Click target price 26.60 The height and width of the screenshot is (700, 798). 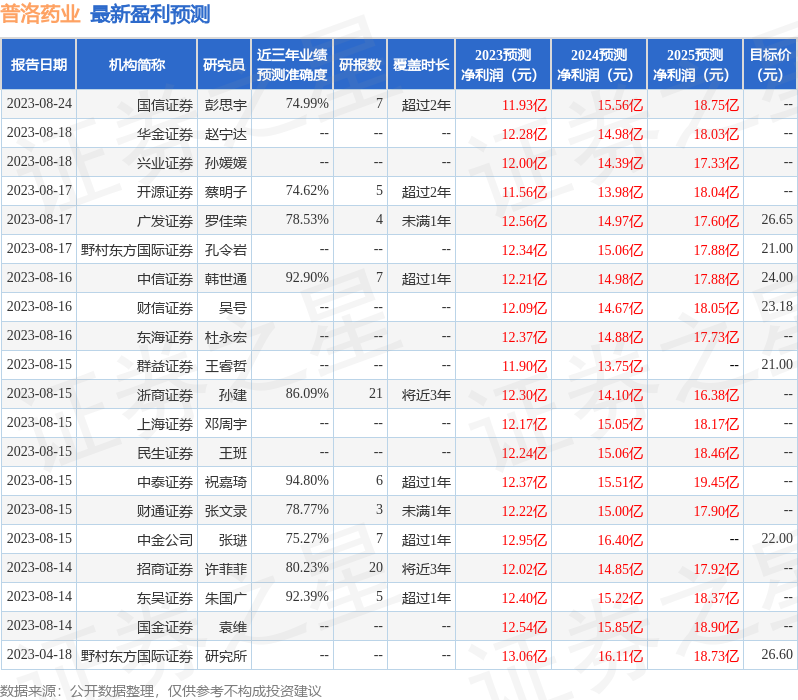coord(777,654)
